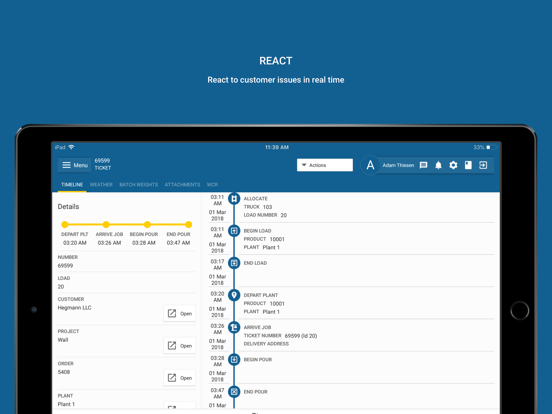
Task: Open the Wall project
Action: [x=180, y=346]
